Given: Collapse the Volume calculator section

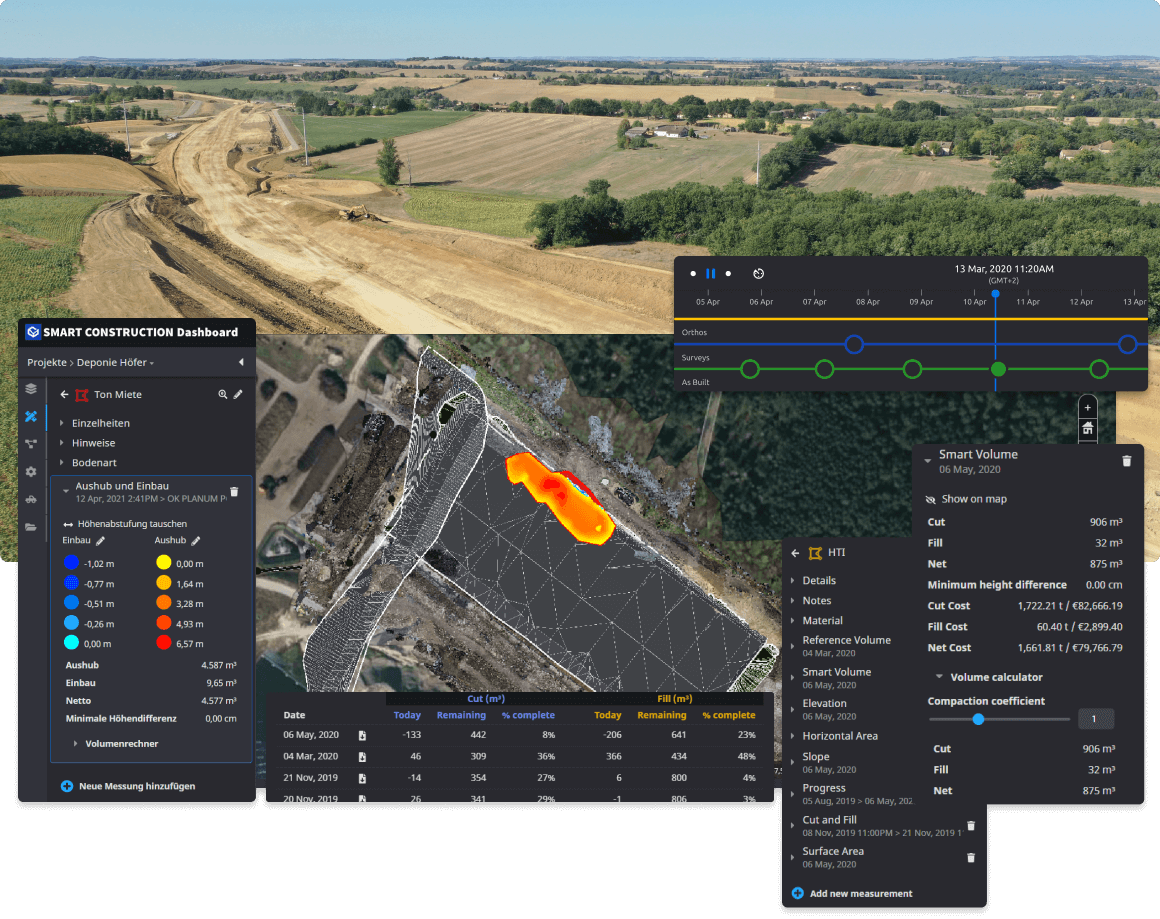Looking at the screenshot, I should [940, 677].
